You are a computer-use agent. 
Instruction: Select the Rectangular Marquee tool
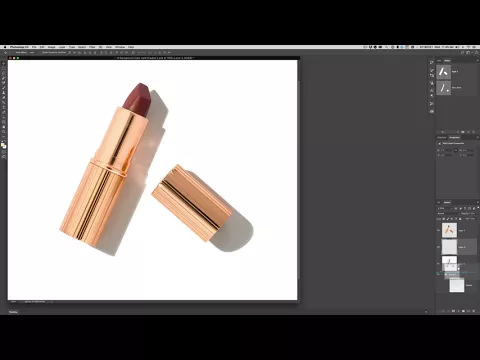click(4, 68)
